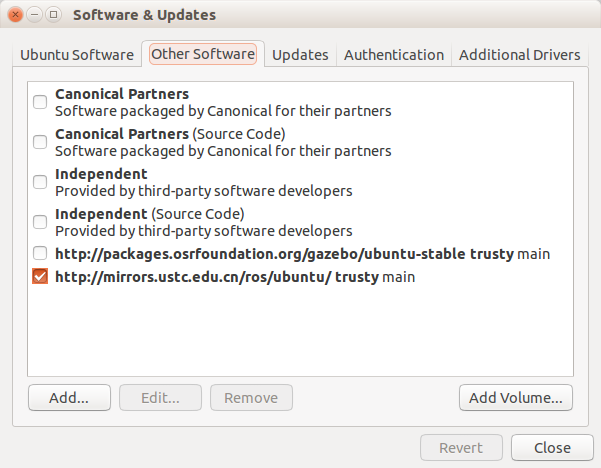Enable the osrfoundation gazebo repository checkbox
601x468 pixels.
point(40,254)
